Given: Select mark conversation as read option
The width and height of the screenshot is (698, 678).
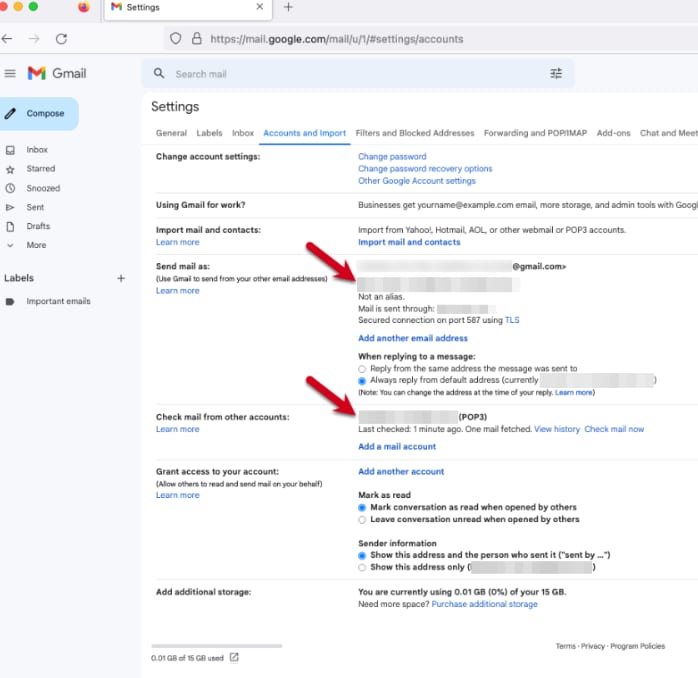Looking at the screenshot, I should pyautogui.click(x=362, y=507).
